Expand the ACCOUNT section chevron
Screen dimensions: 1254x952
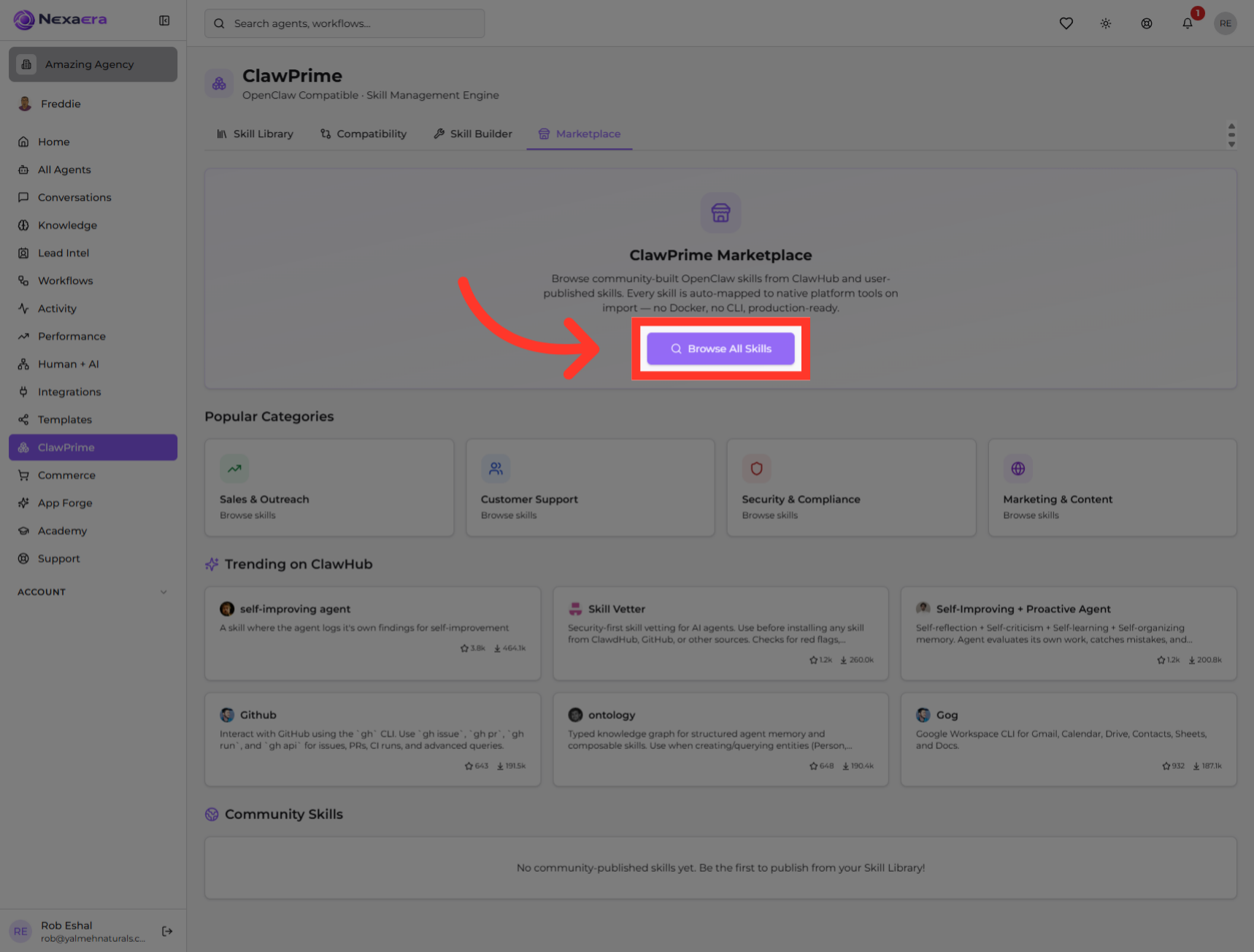[x=164, y=592]
